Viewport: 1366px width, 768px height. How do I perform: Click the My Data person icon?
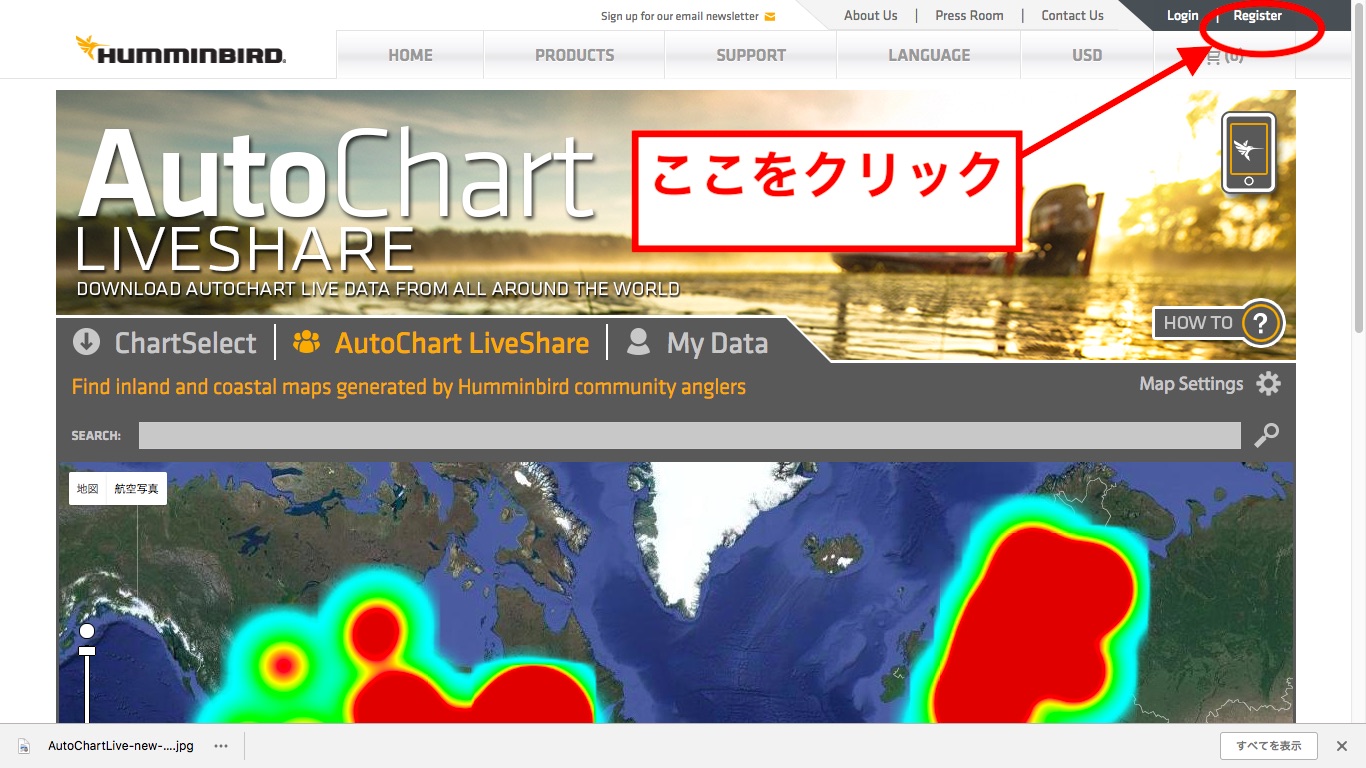tap(638, 343)
